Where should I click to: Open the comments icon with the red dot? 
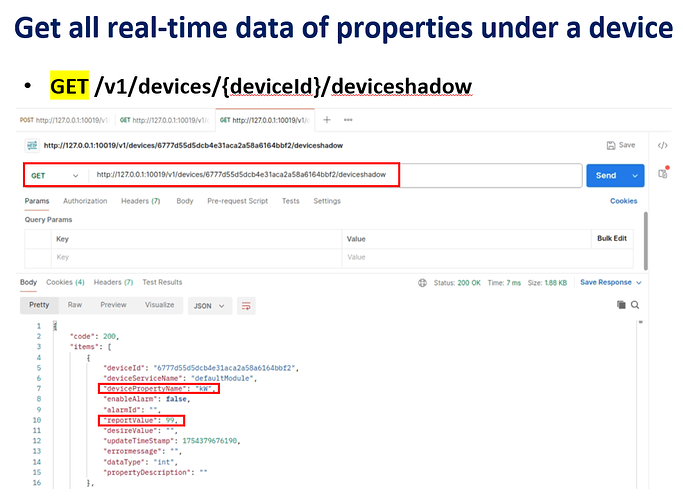663,172
